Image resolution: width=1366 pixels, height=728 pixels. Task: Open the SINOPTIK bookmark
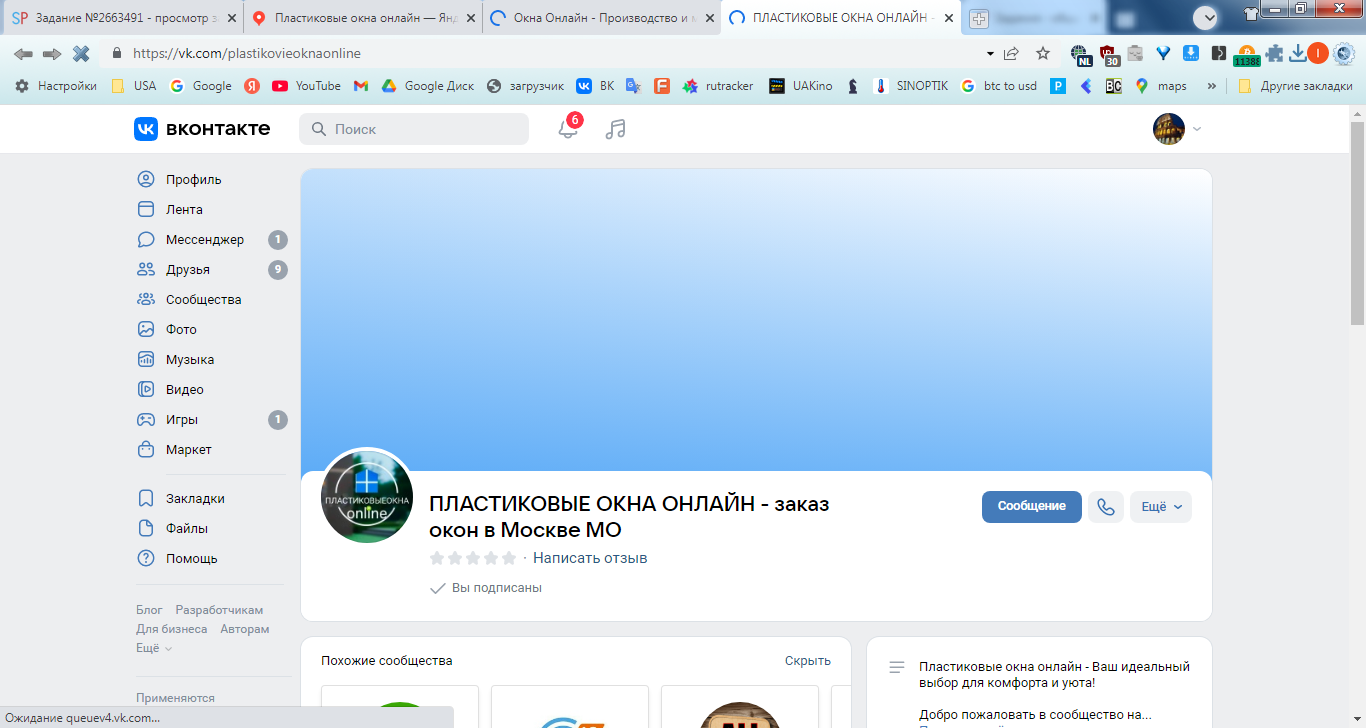coord(911,86)
